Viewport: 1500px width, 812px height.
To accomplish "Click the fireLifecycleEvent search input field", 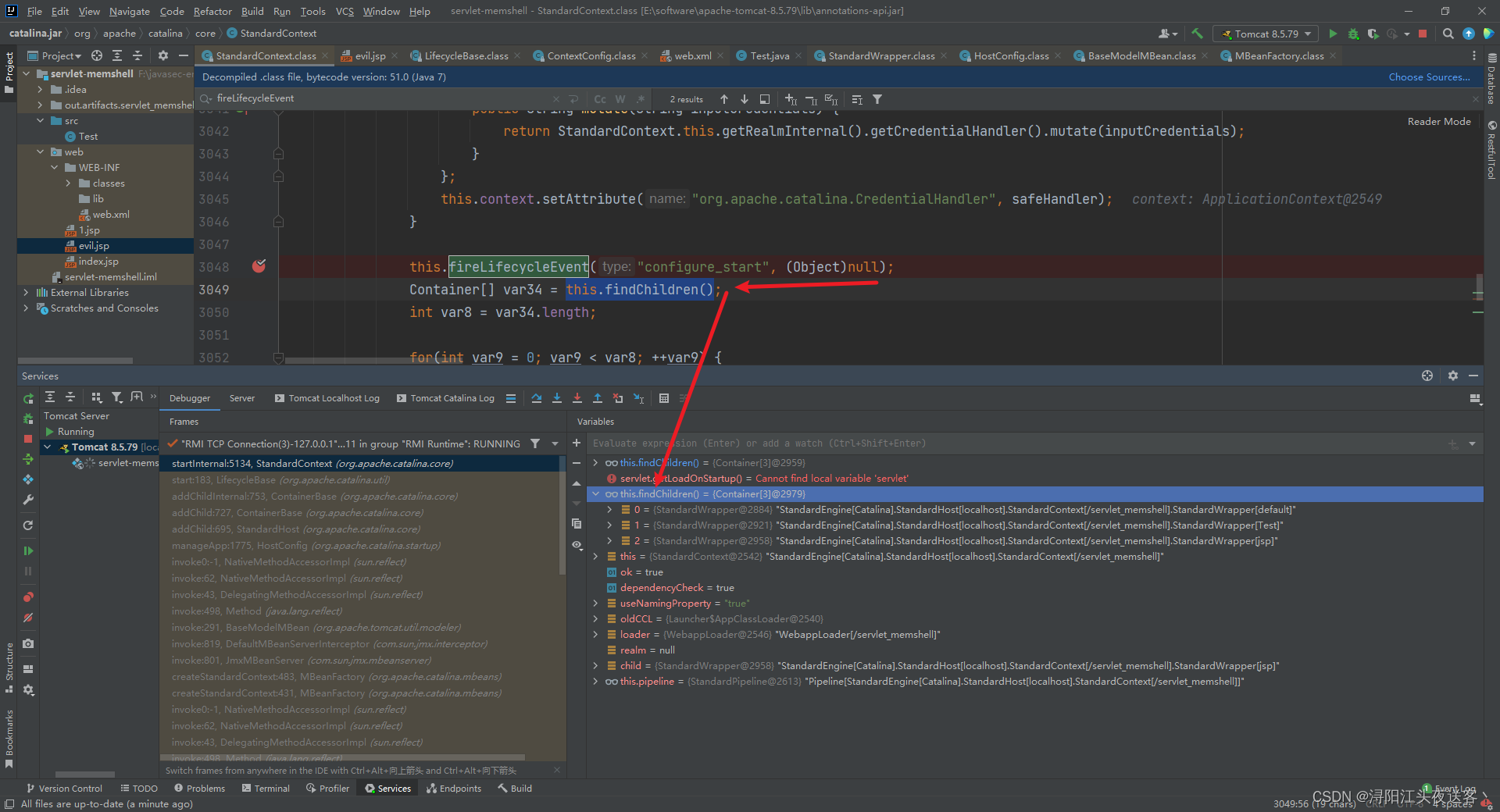I will (x=383, y=98).
